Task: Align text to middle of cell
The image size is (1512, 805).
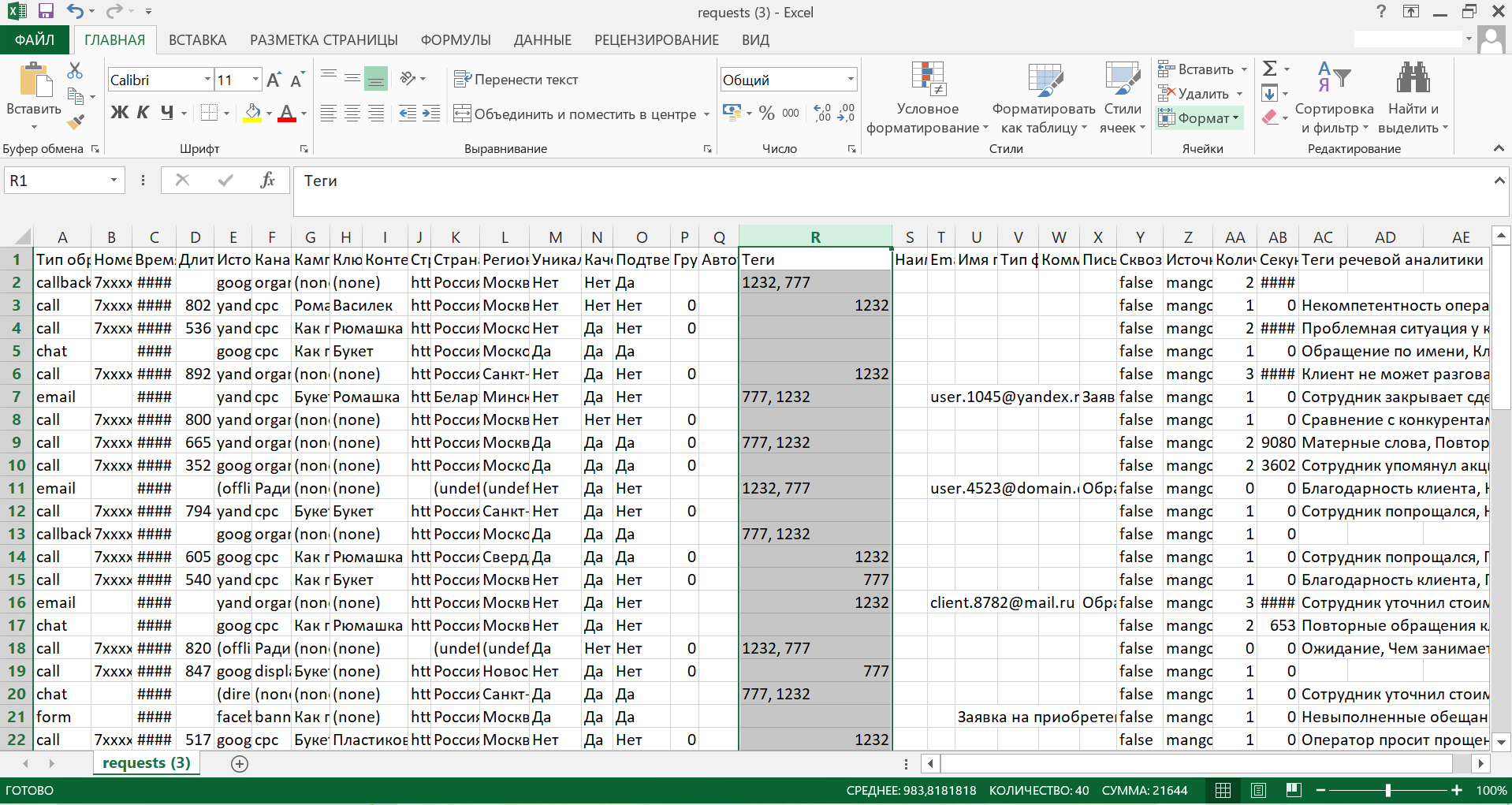Action: (x=352, y=78)
